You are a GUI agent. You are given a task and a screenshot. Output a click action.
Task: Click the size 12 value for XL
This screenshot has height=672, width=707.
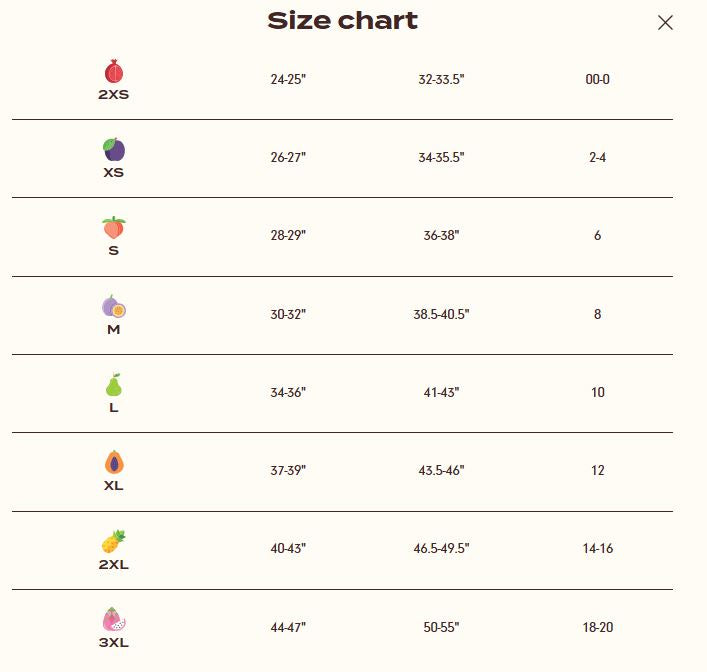[598, 470]
